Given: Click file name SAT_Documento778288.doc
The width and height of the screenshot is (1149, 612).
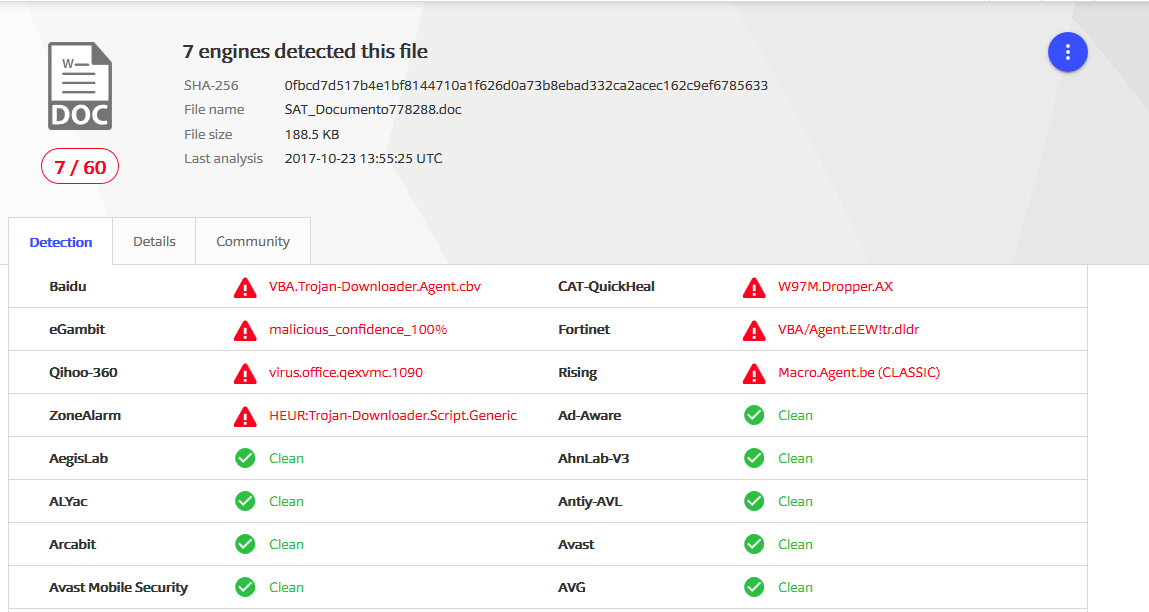Looking at the screenshot, I should tap(373, 109).
